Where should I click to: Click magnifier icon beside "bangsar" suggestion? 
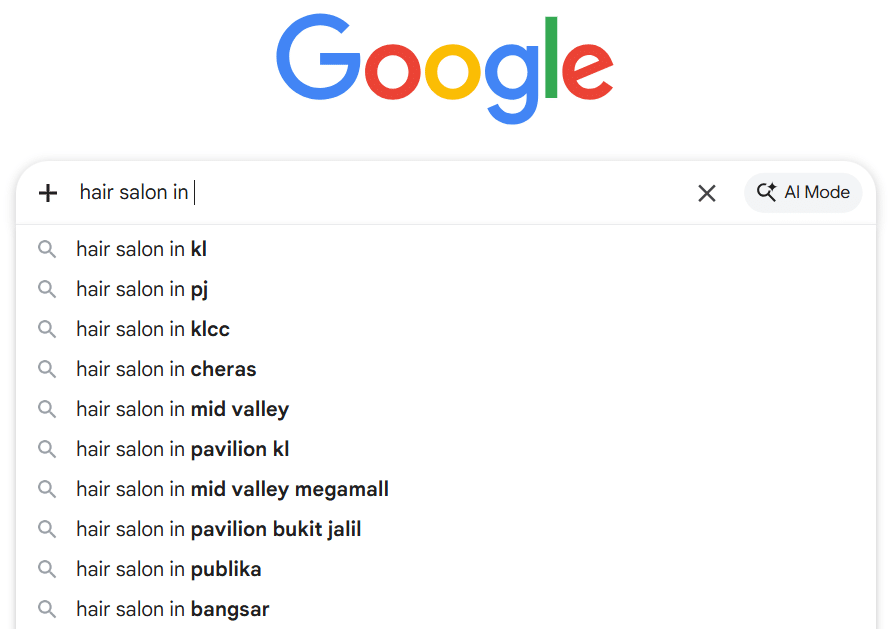(47, 609)
